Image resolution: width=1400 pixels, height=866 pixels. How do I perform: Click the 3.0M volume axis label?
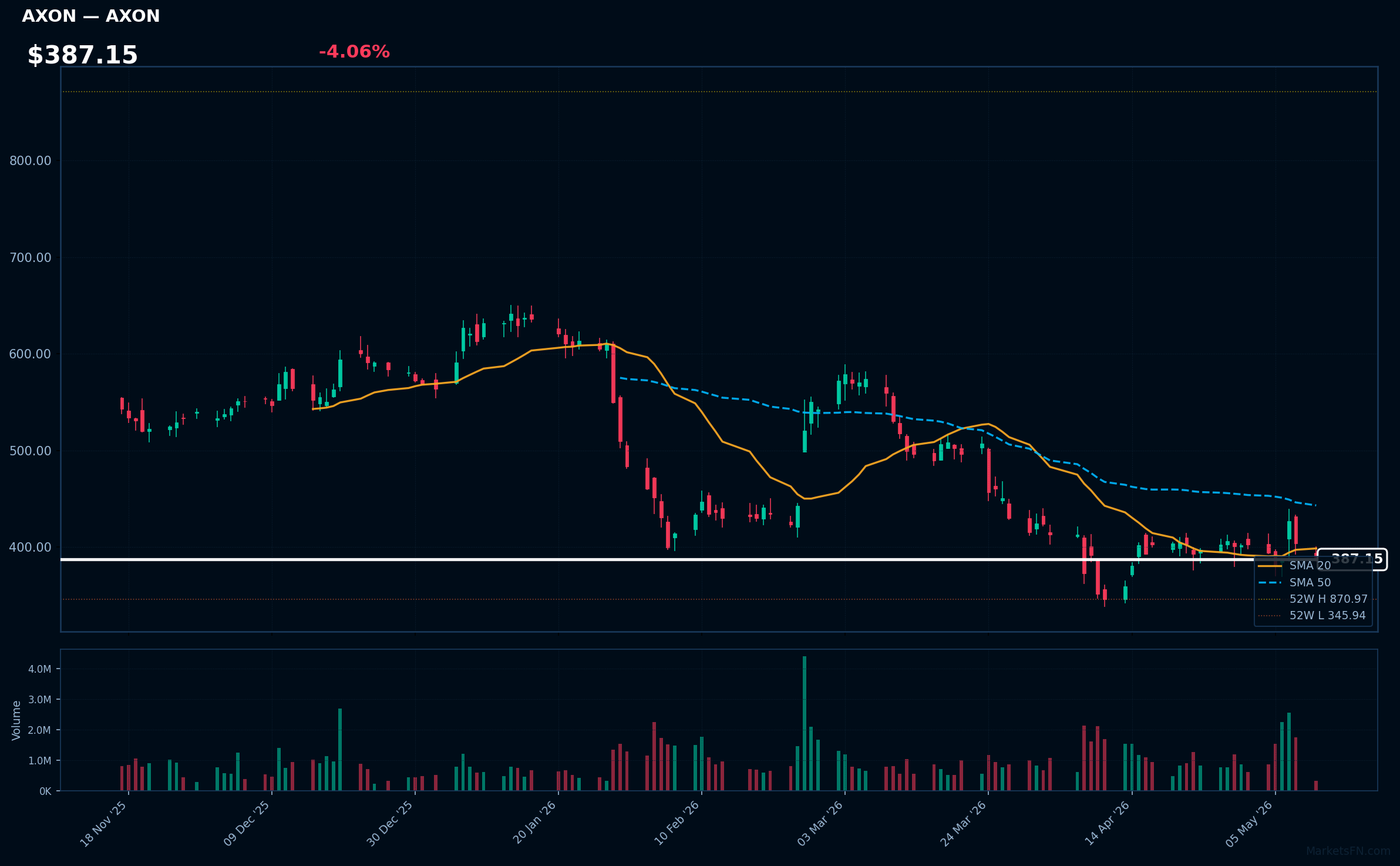pyautogui.click(x=40, y=700)
